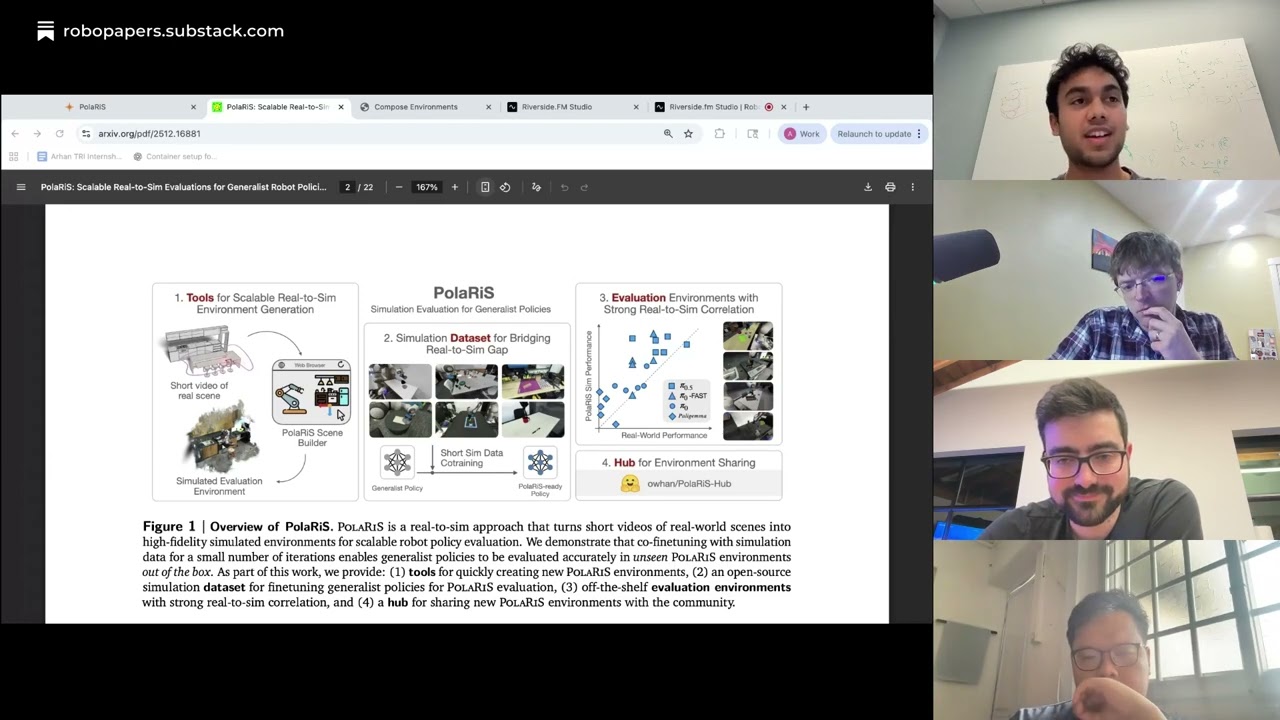Screen dimensions: 1280x720
Task: Reload the arxiv PDF page
Action: point(60,134)
